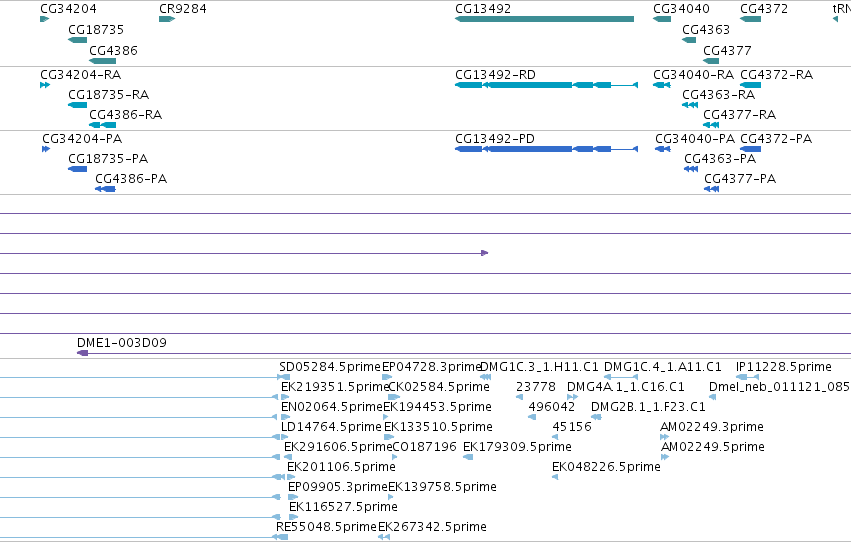
Task: Select the CG13492-PD protein glyph
Action: tap(547, 149)
